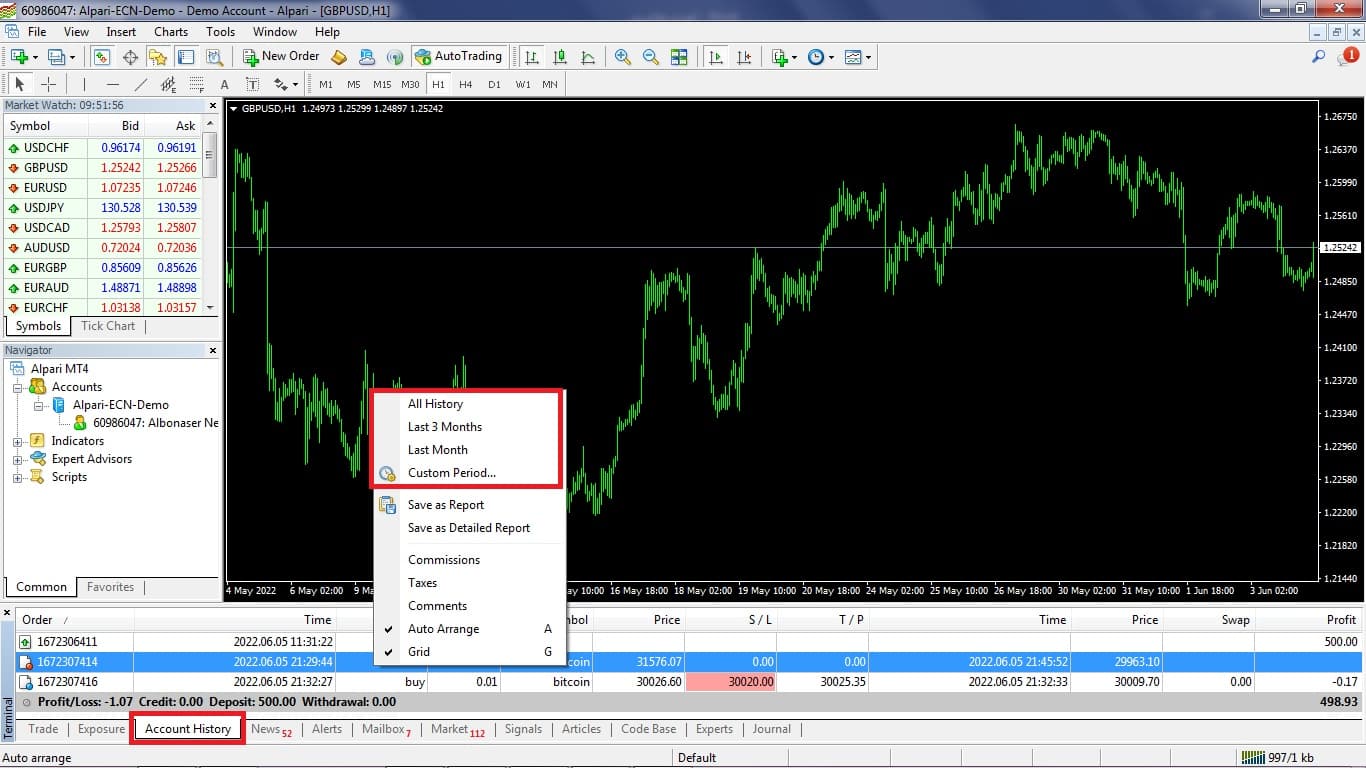The width and height of the screenshot is (1366, 768).
Task: Expand the Indicators node in Navigator
Action: coord(18,441)
